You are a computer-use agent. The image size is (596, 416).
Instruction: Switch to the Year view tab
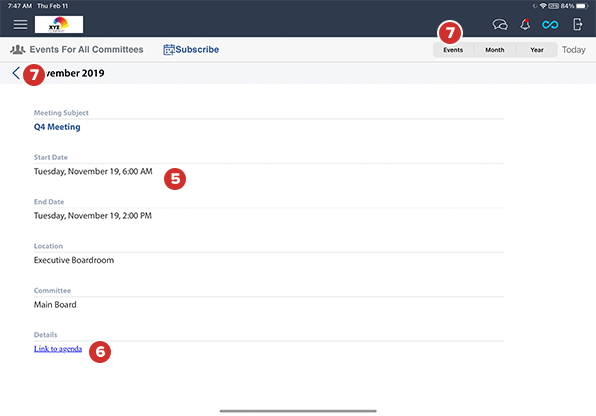pos(537,50)
